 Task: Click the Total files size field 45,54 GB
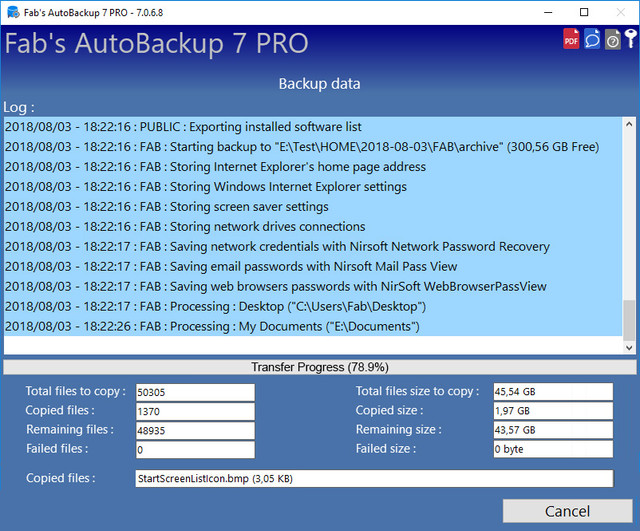click(x=553, y=391)
